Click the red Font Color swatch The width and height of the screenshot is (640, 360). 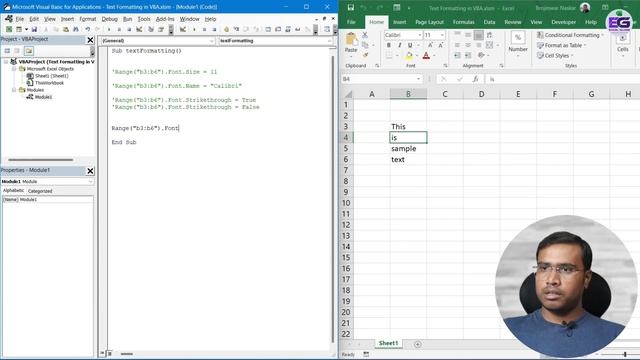pos(426,56)
